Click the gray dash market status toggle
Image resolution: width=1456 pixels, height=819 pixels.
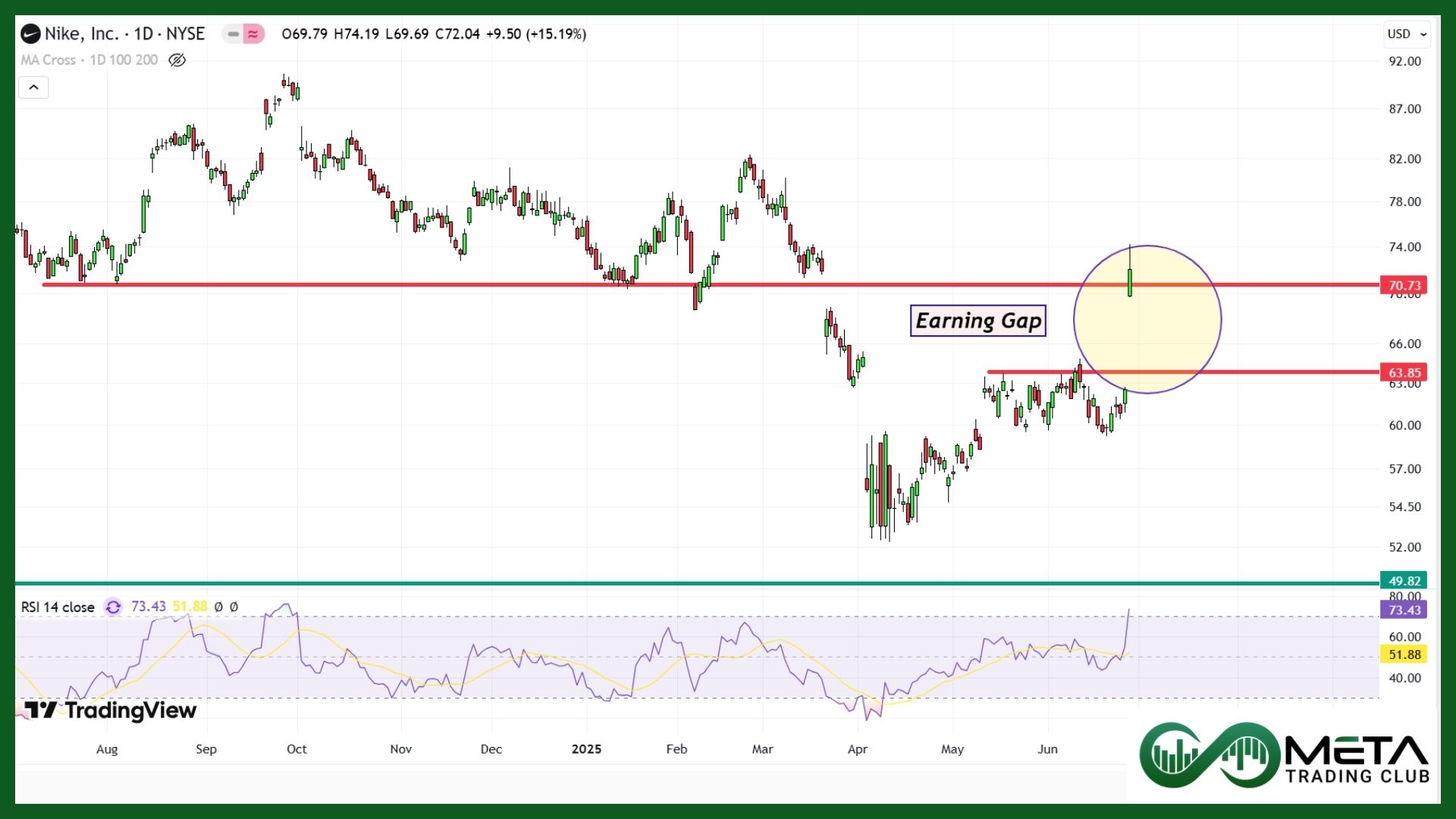pyautogui.click(x=234, y=34)
